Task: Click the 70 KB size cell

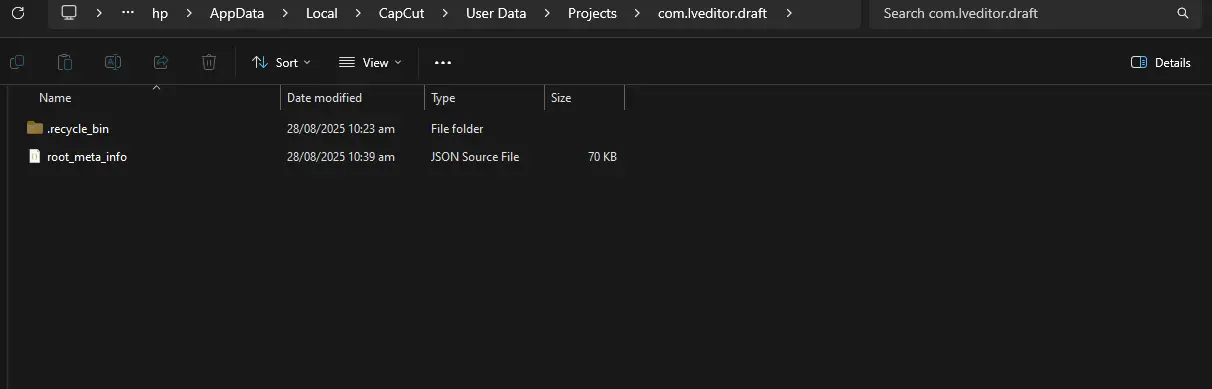Action: coord(602,156)
